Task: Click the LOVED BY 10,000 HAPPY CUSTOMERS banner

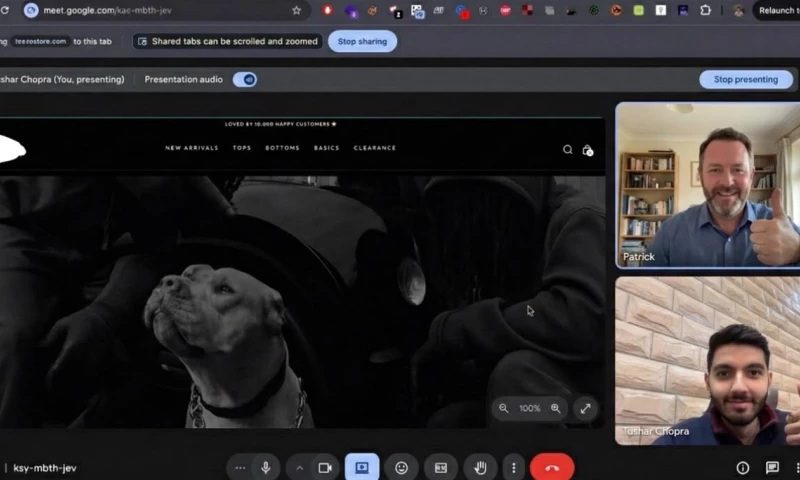Action: pos(281,124)
